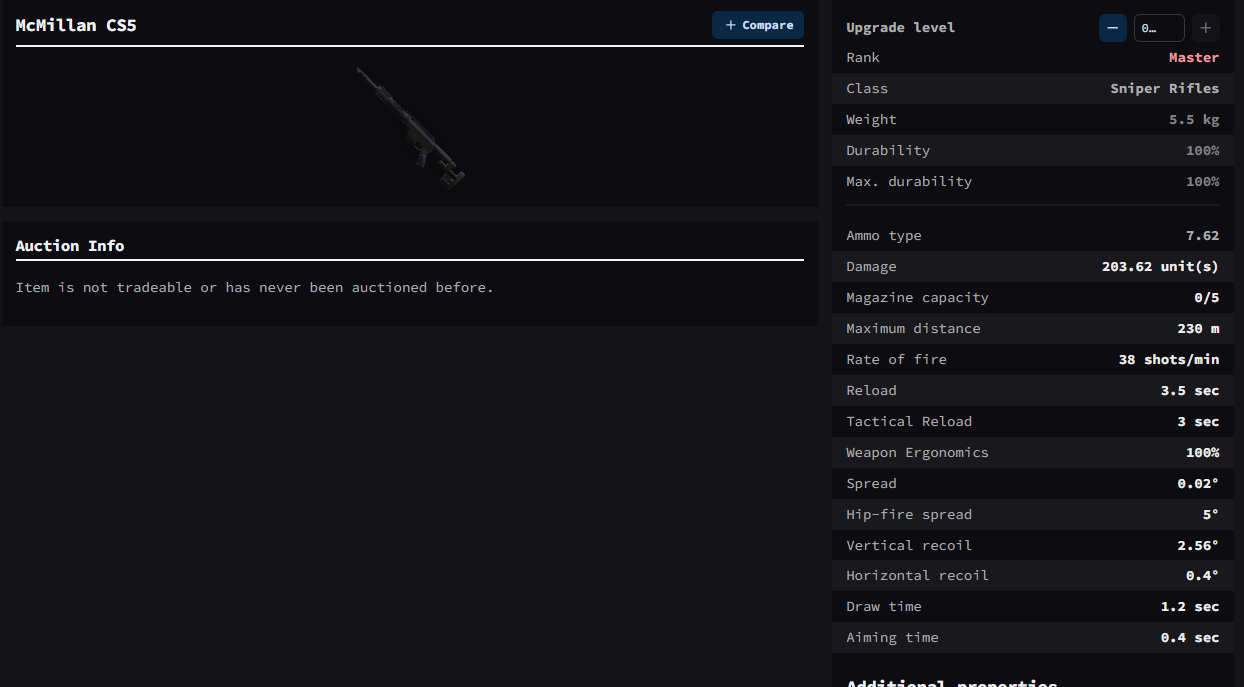Image resolution: width=1244 pixels, height=687 pixels.
Task: Click the 7.62 ammo type value
Action: (1202, 236)
